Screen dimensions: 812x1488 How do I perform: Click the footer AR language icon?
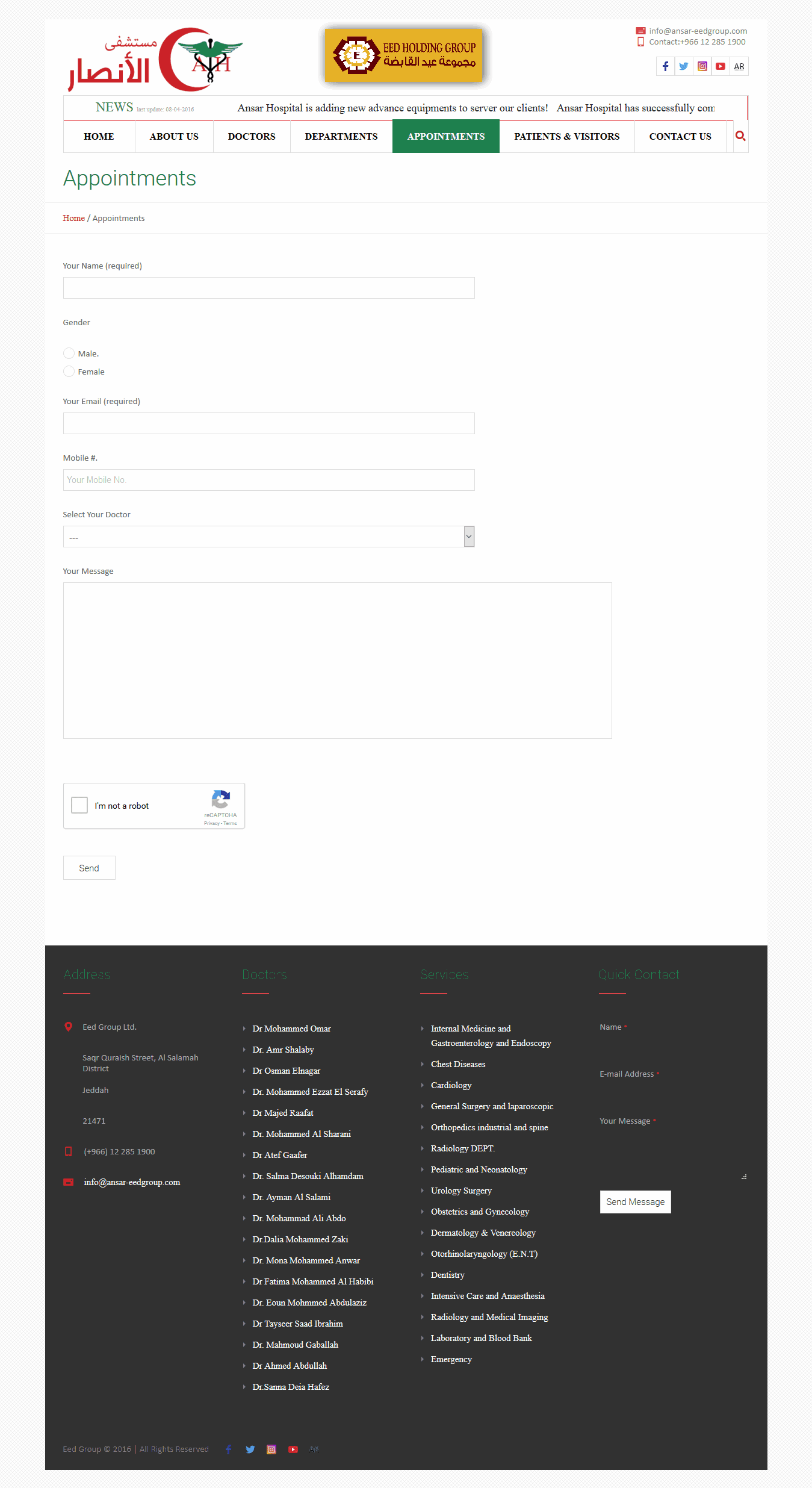pyautogui.click(x=314, y=1449)
